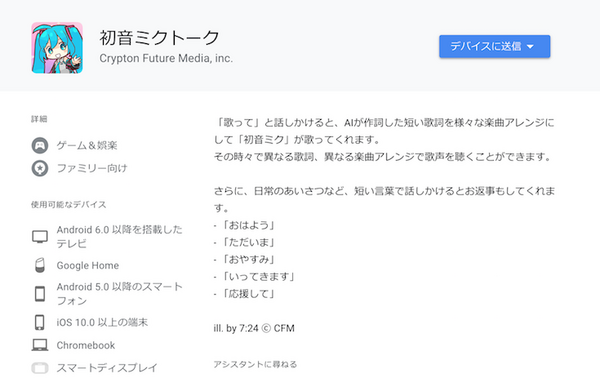600x378 pixels.
Task: Click the smartphone icon for Android 5.0
Action: [x=40, y=294]
